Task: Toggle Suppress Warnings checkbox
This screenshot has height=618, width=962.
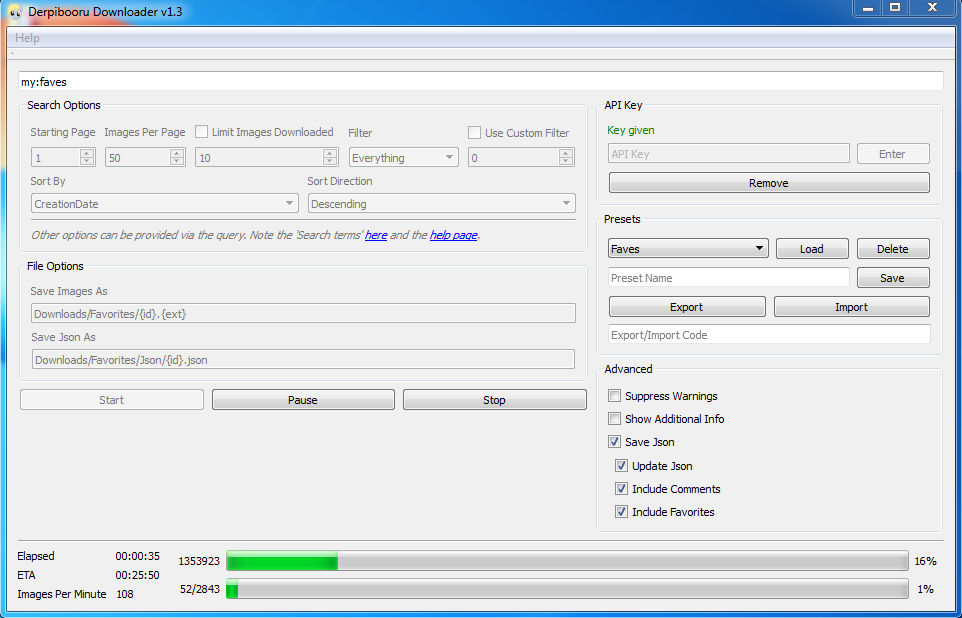Action: click(614, 396)
